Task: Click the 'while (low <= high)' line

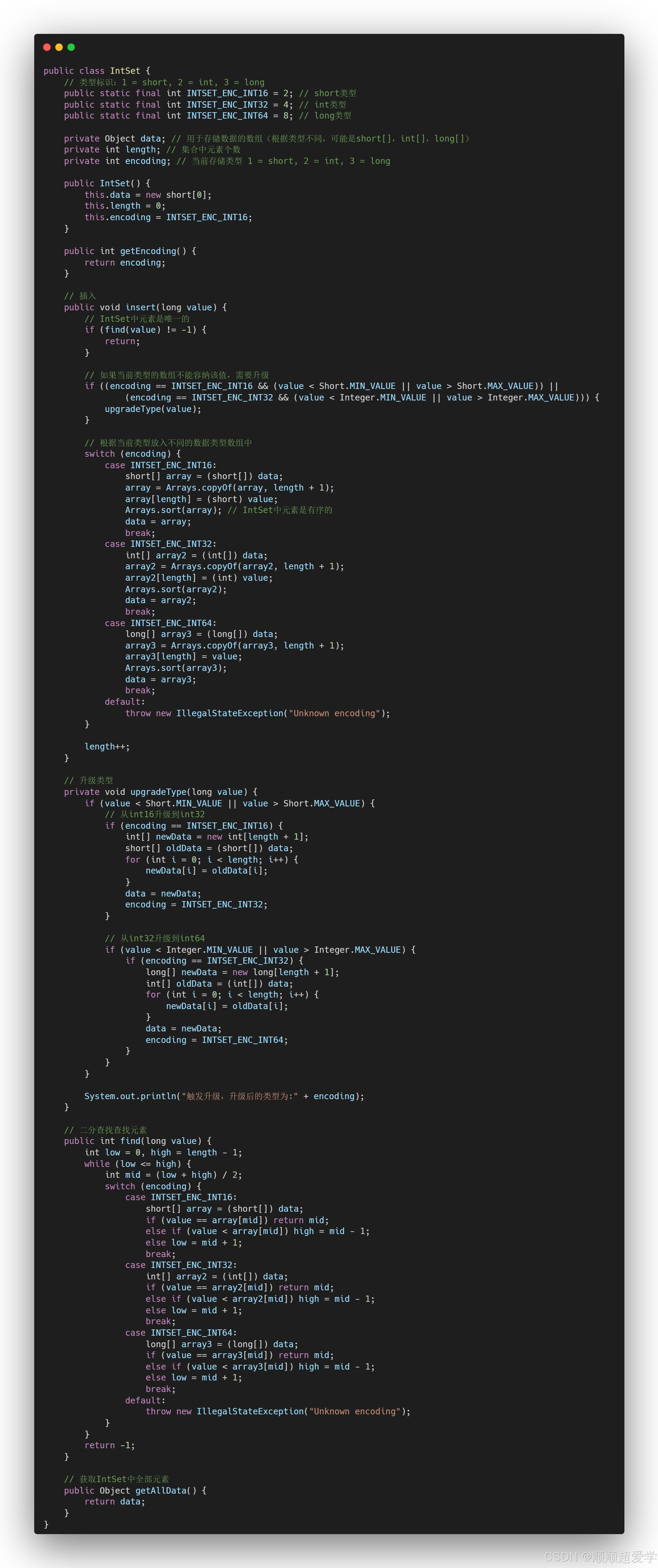Action: click(137, 1164)
